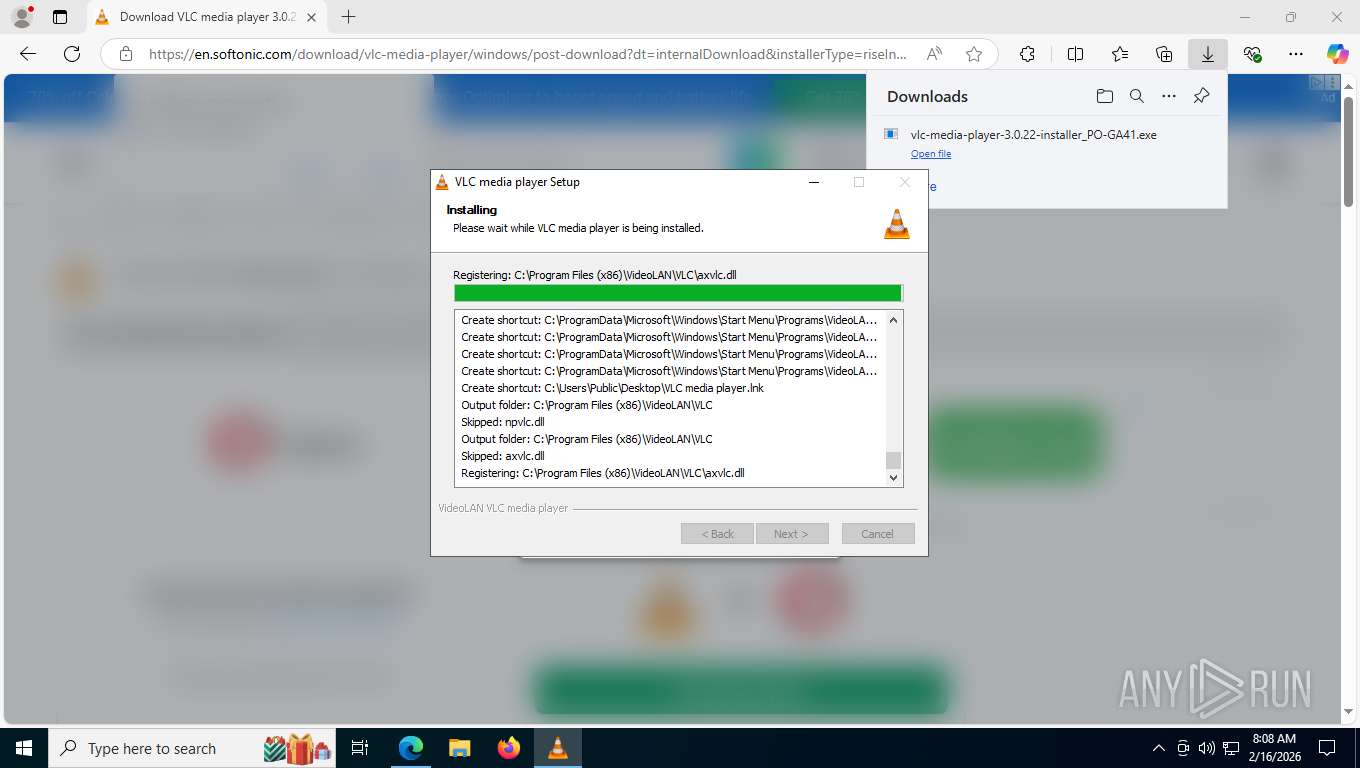Open the Favorites list icon
1360x768 pixels.
pyautogui.click(x=1120, y=54)
